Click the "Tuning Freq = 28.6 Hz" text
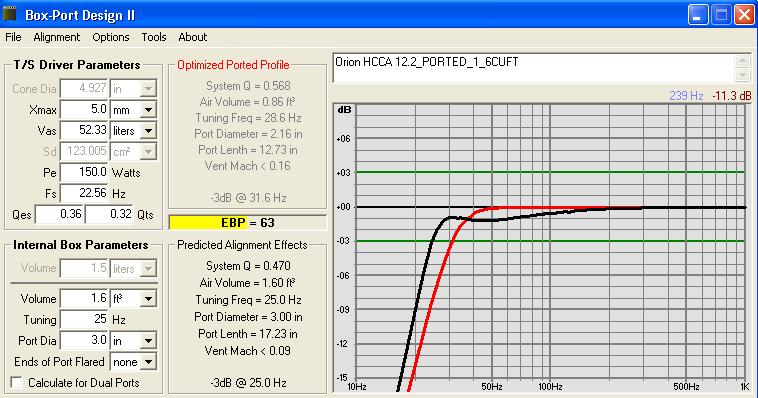758x398 pixels. 248,118
